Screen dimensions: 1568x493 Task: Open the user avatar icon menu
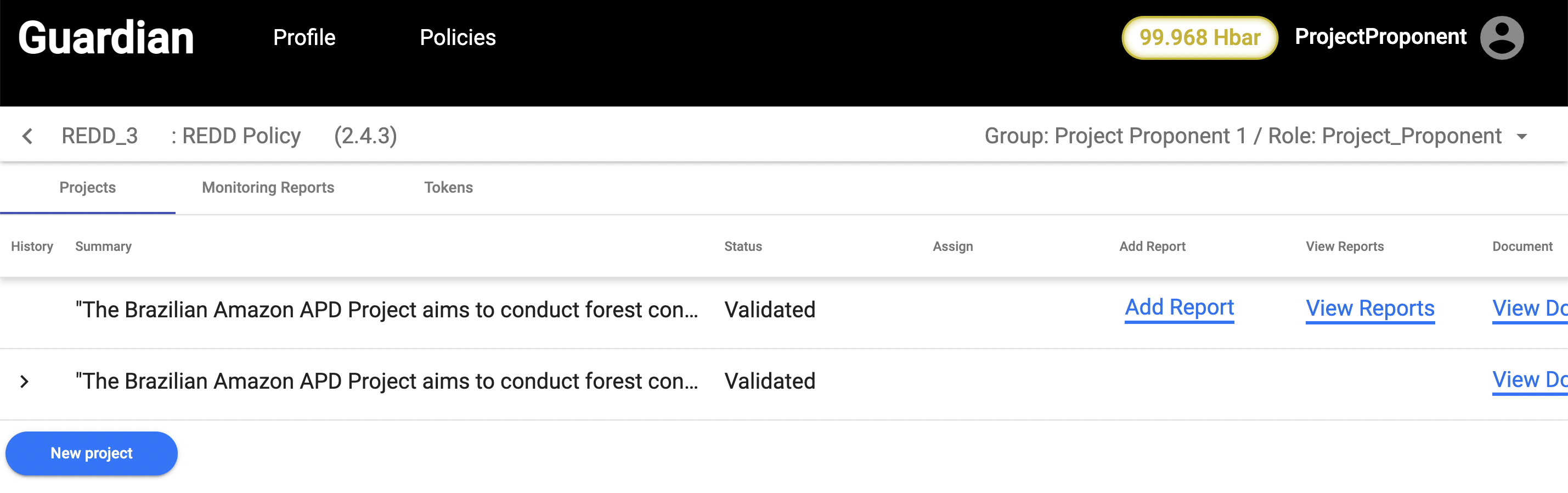1501,38
